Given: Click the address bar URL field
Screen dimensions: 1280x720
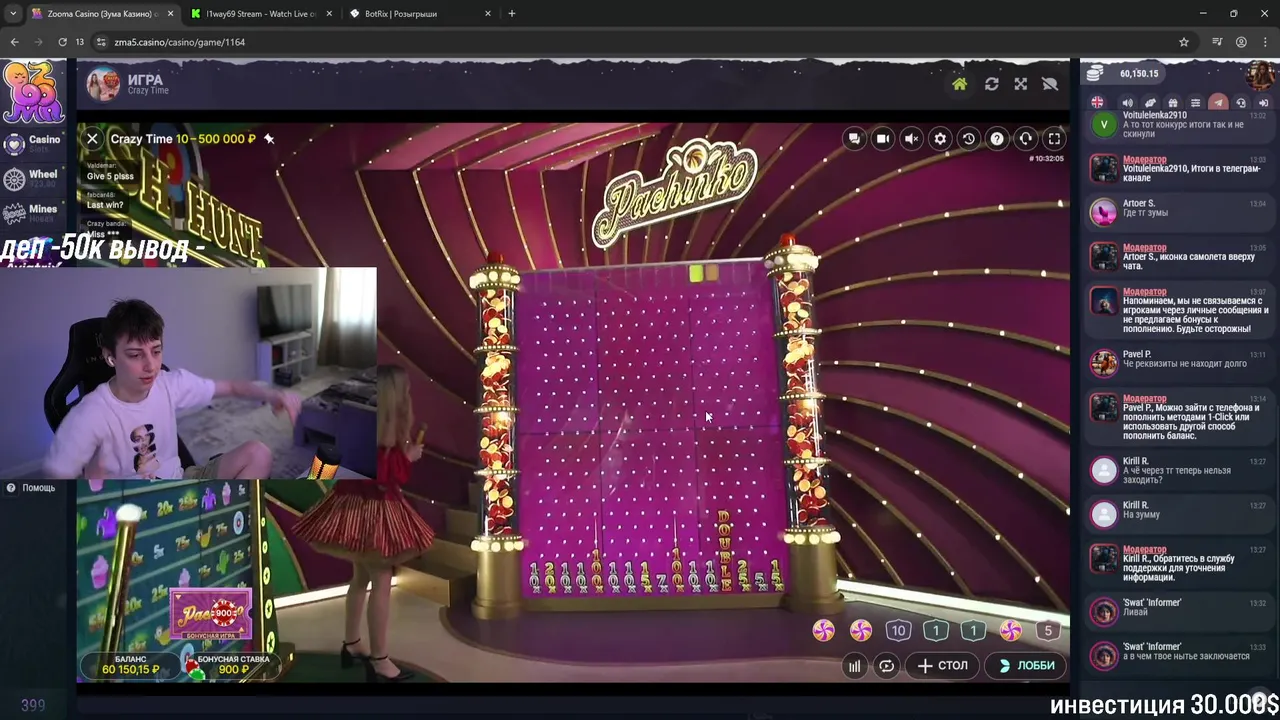Looking at the screenshot, I should tap(640, 42).
